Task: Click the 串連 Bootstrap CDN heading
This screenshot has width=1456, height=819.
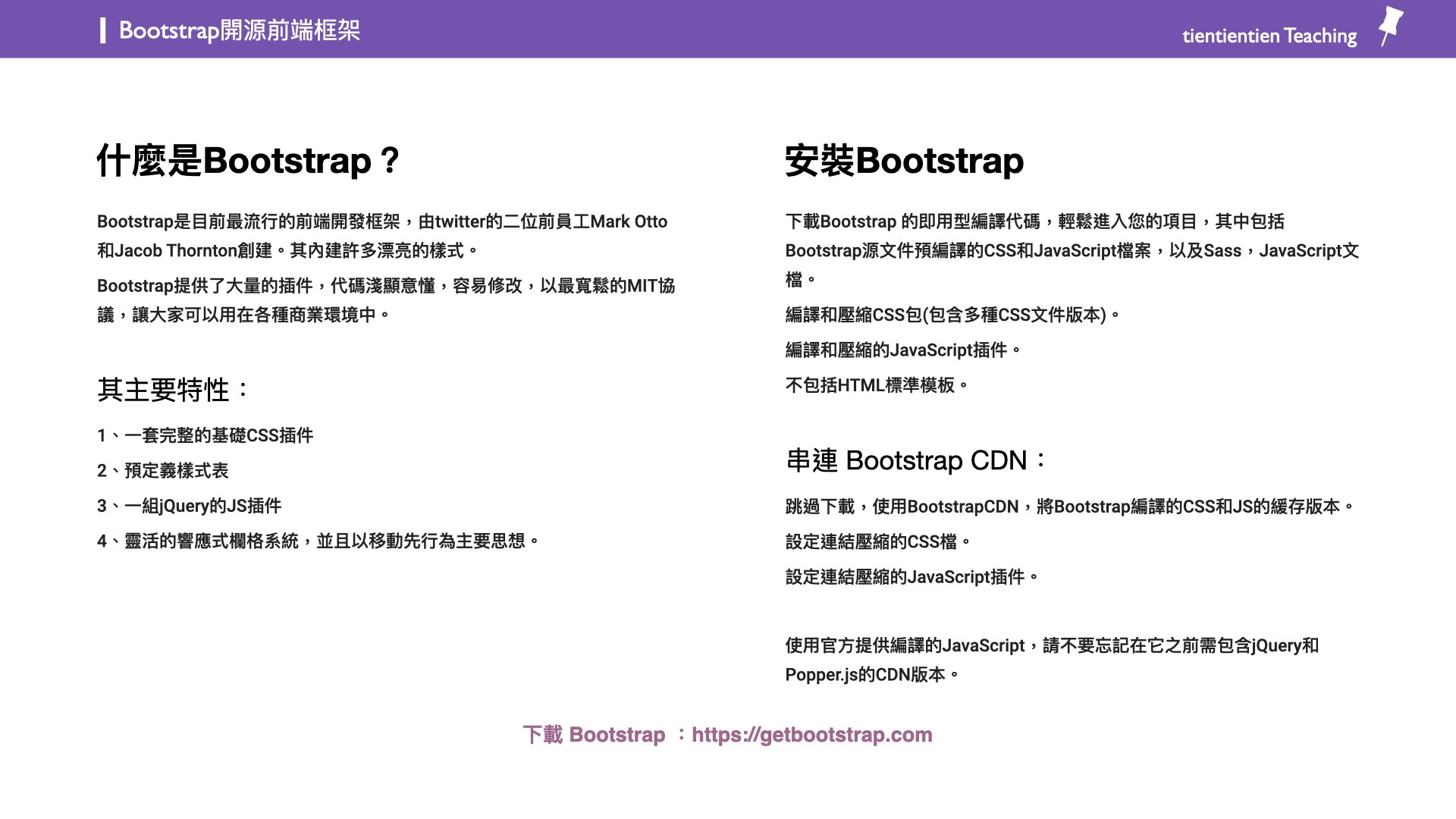Action: (x=915, y=460)
